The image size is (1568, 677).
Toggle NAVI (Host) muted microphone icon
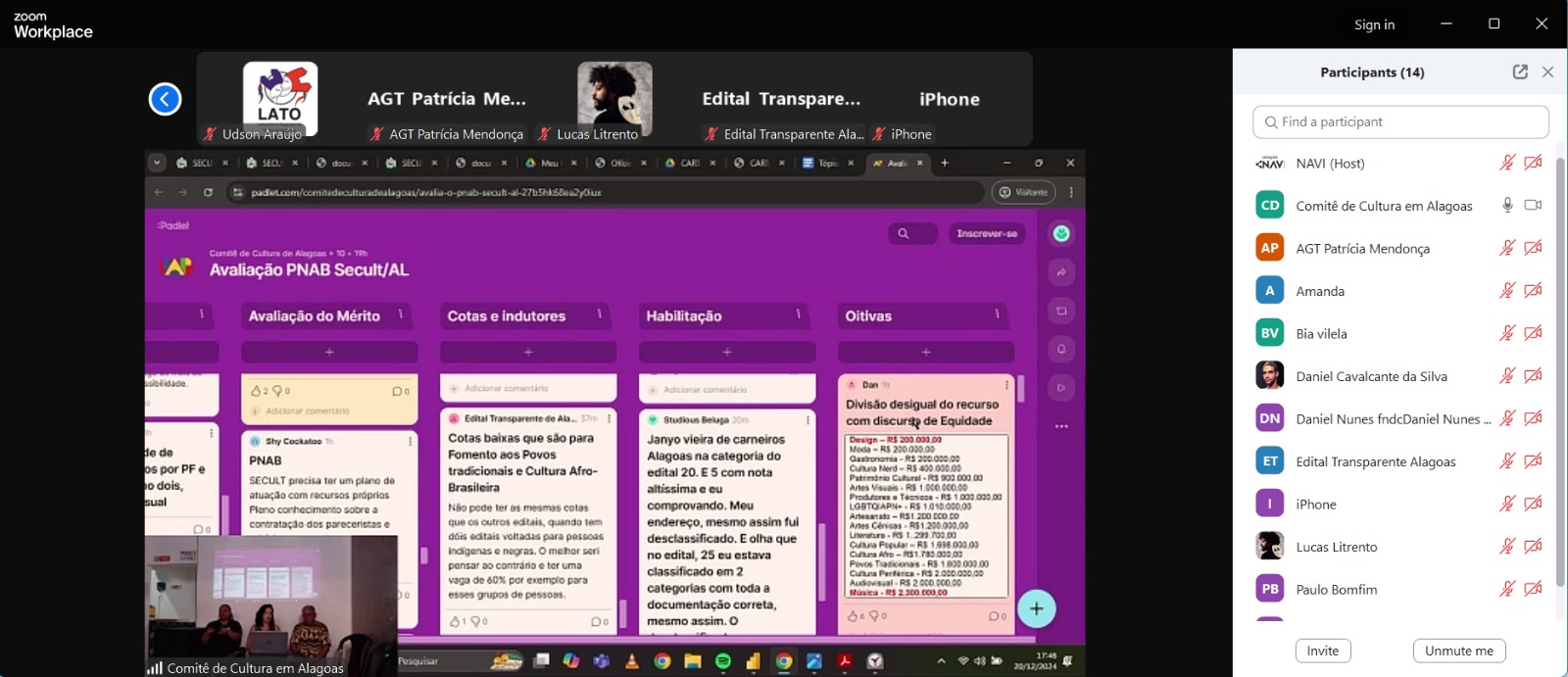point(1507,163)
